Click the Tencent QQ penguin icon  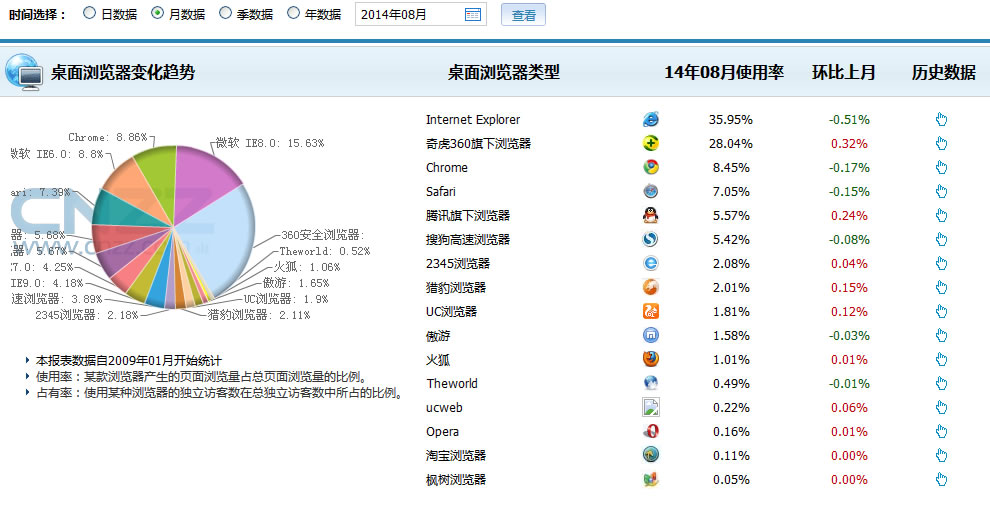pos(651,215)
